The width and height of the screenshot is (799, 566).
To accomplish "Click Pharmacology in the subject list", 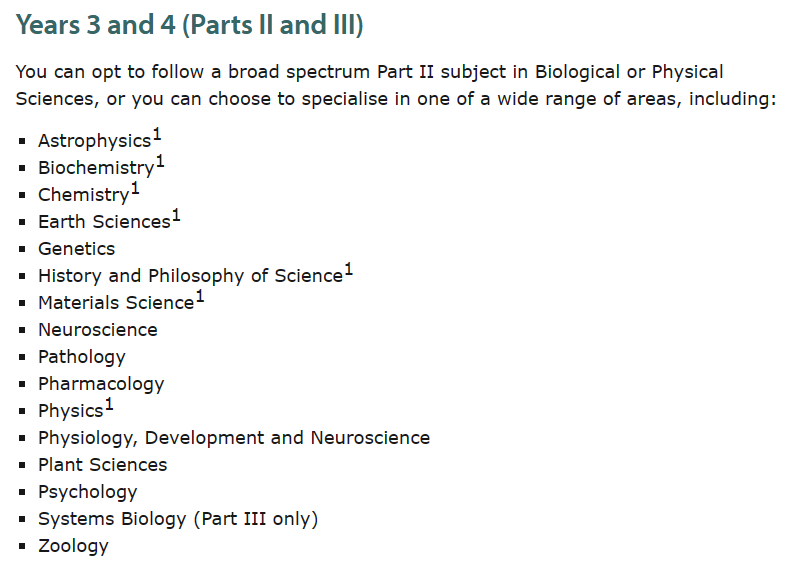I will click(101, 384).
